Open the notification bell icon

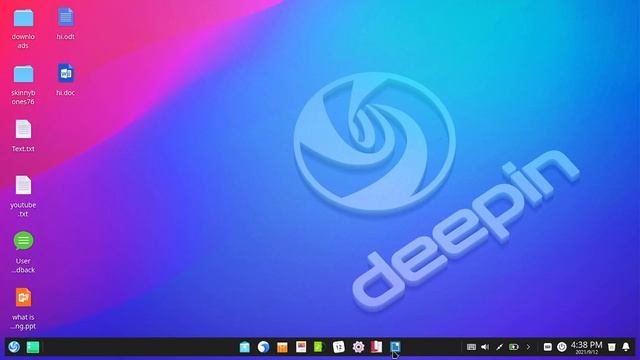(626, 347)
